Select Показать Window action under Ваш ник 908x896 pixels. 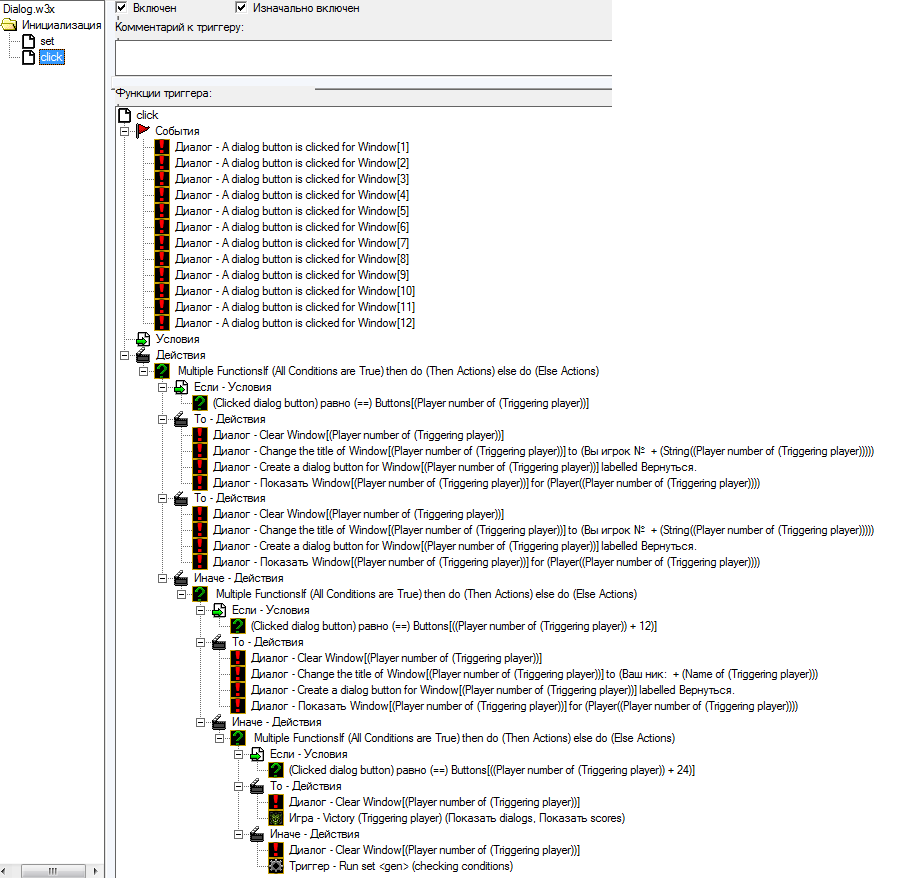pos(525,706)
